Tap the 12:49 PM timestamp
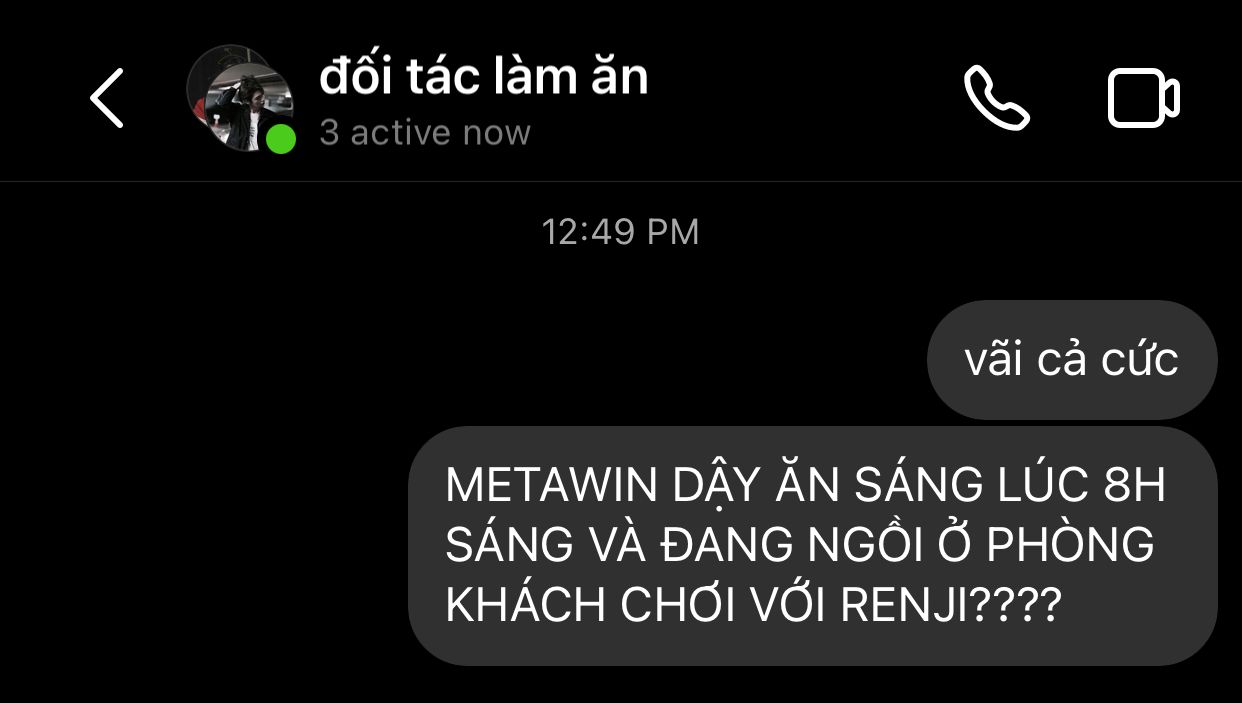 tap(620, 232)
